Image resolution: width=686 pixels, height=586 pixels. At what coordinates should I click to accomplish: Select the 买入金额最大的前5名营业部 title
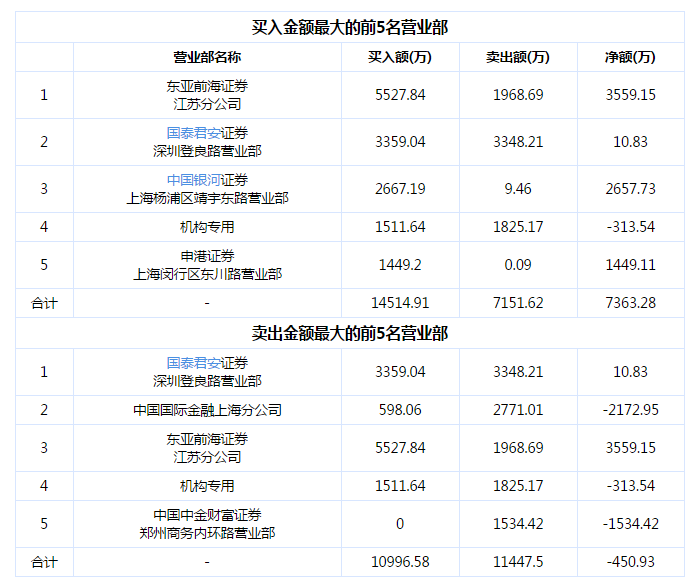(350, 28)
